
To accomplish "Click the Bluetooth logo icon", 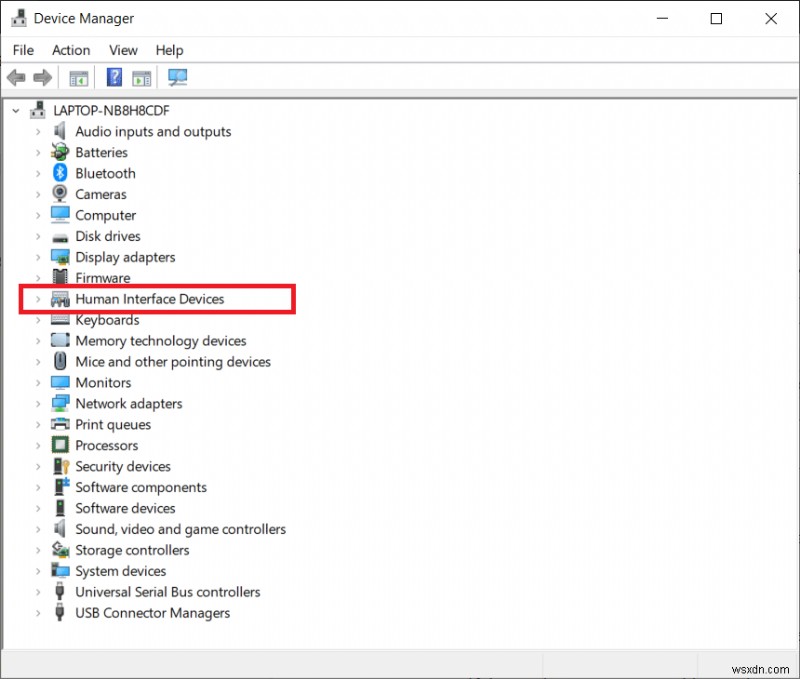I will tap(60, 173).
